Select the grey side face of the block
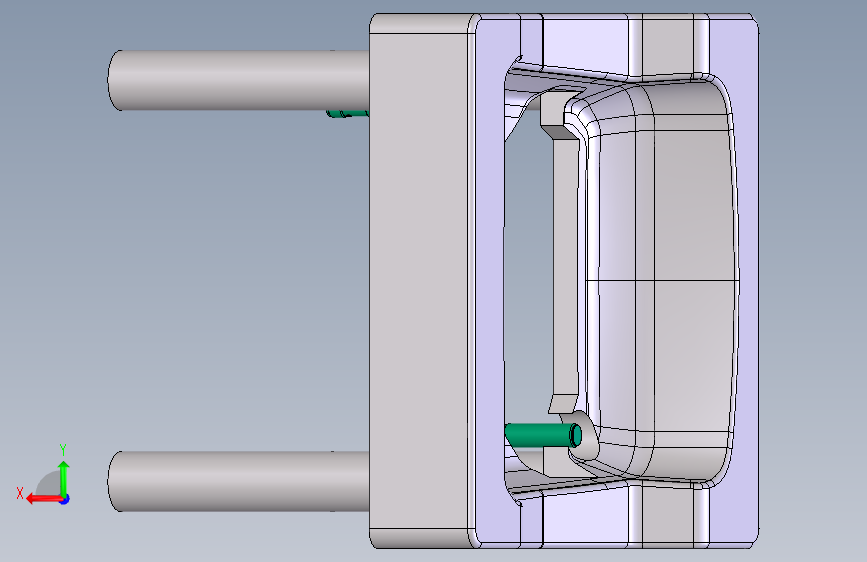This screenshot has width=867, height=562. [x=419, y=281]
